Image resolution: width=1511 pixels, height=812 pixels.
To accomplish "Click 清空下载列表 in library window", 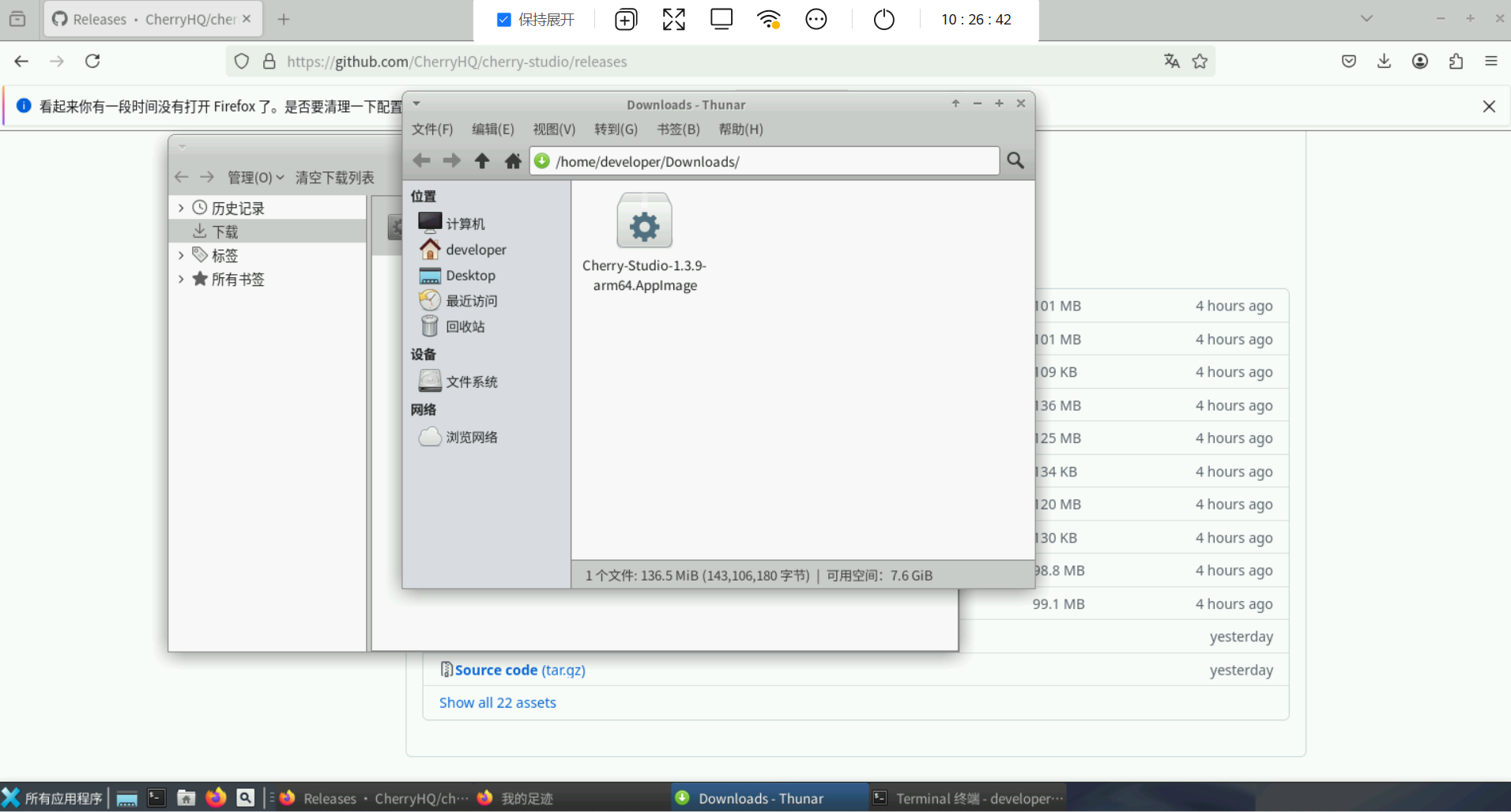I will pyautogui.click(x=335, y=178).
